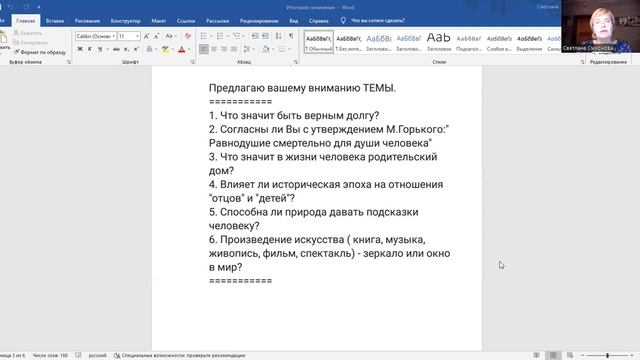The image size is (640, 360).
Task: Increase paragraph indent
Action: click(265, 36)
